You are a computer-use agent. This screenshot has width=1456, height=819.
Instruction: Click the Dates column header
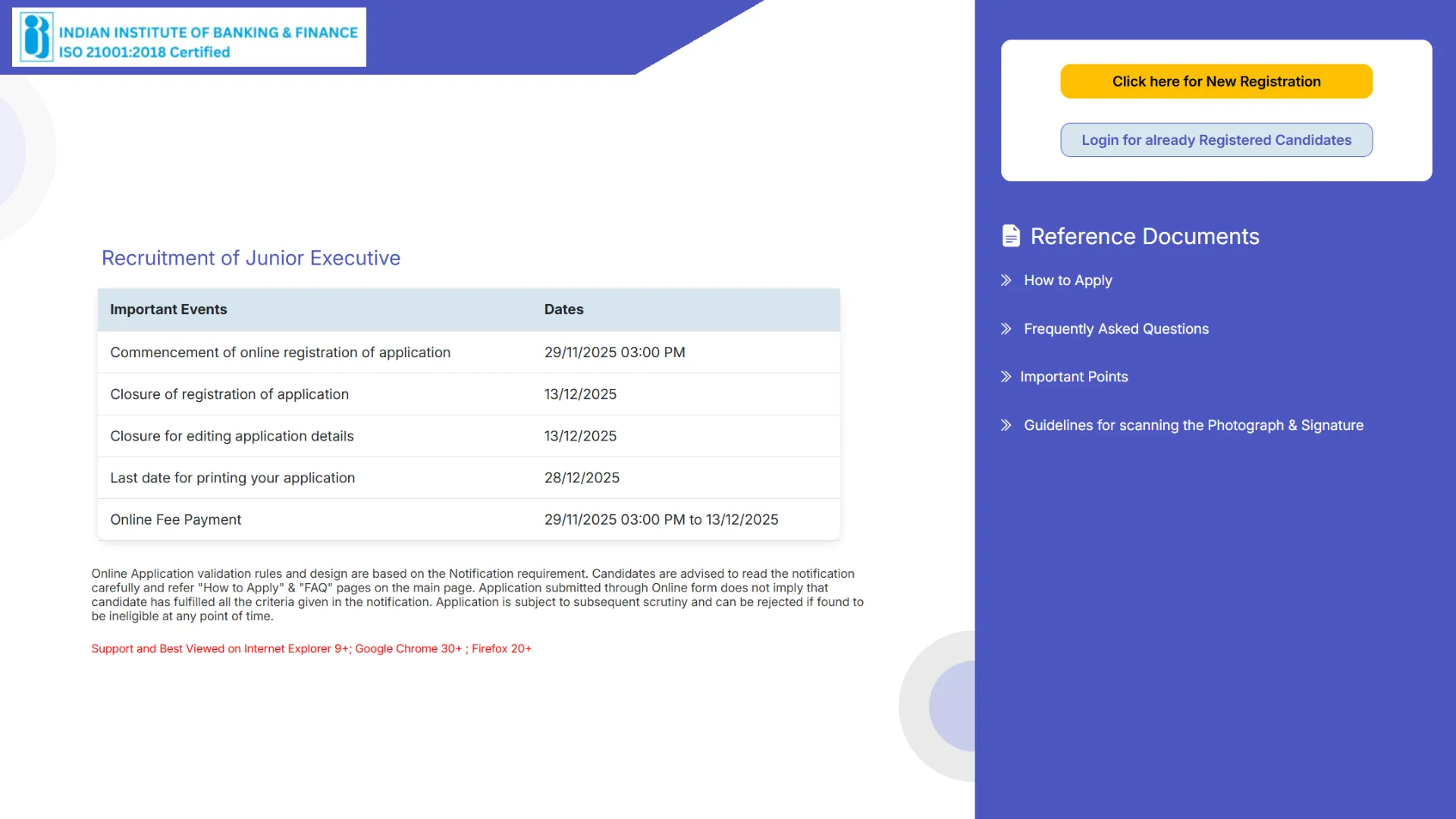(x=563, y=309)
